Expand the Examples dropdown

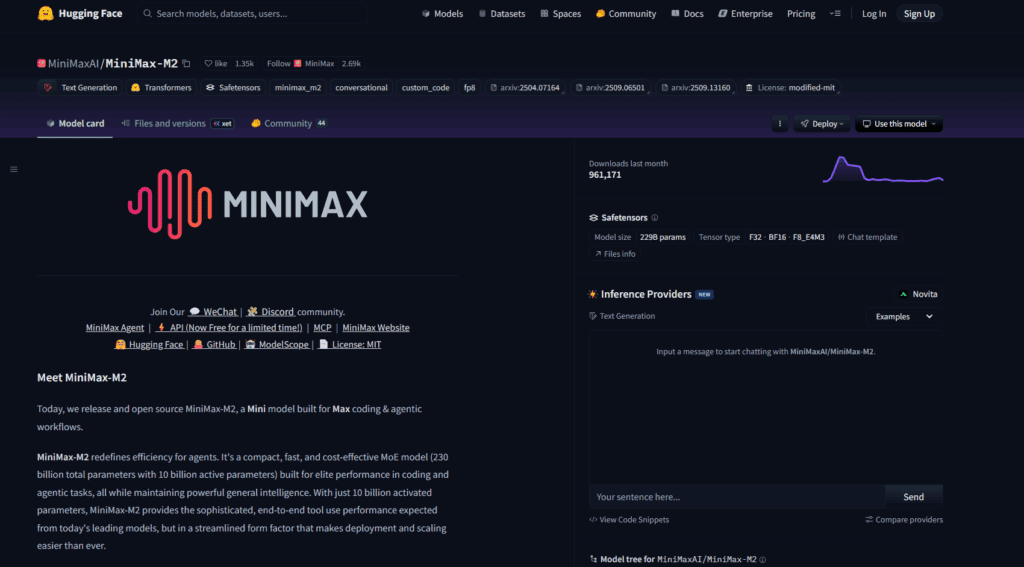click(904, 316)
